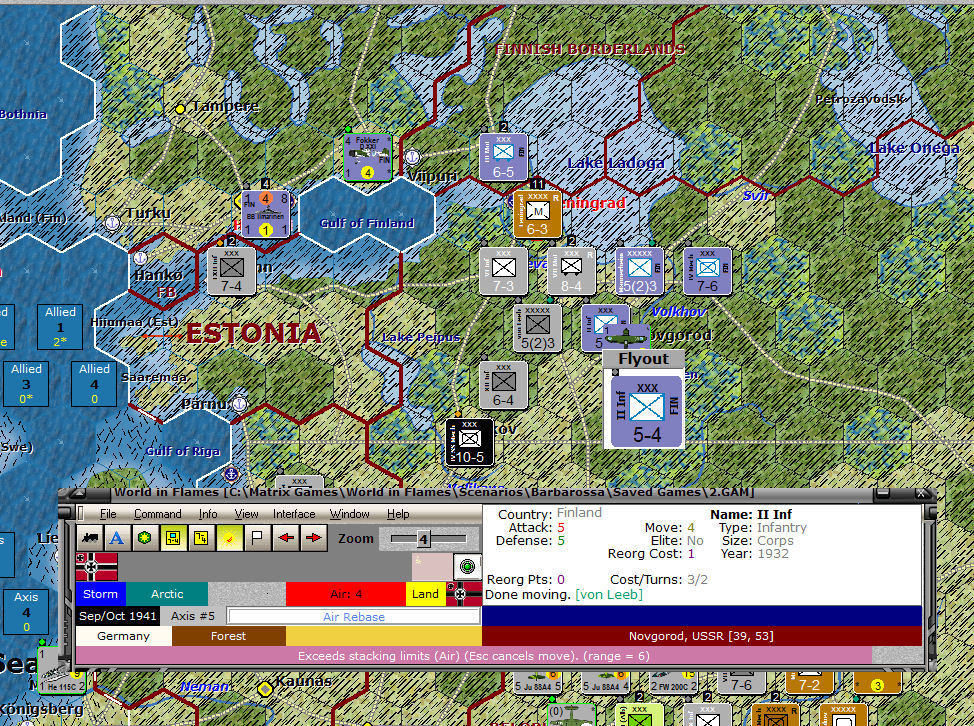
Task: Select the Fokker D.XXI fighter counter
Action: 368,157
